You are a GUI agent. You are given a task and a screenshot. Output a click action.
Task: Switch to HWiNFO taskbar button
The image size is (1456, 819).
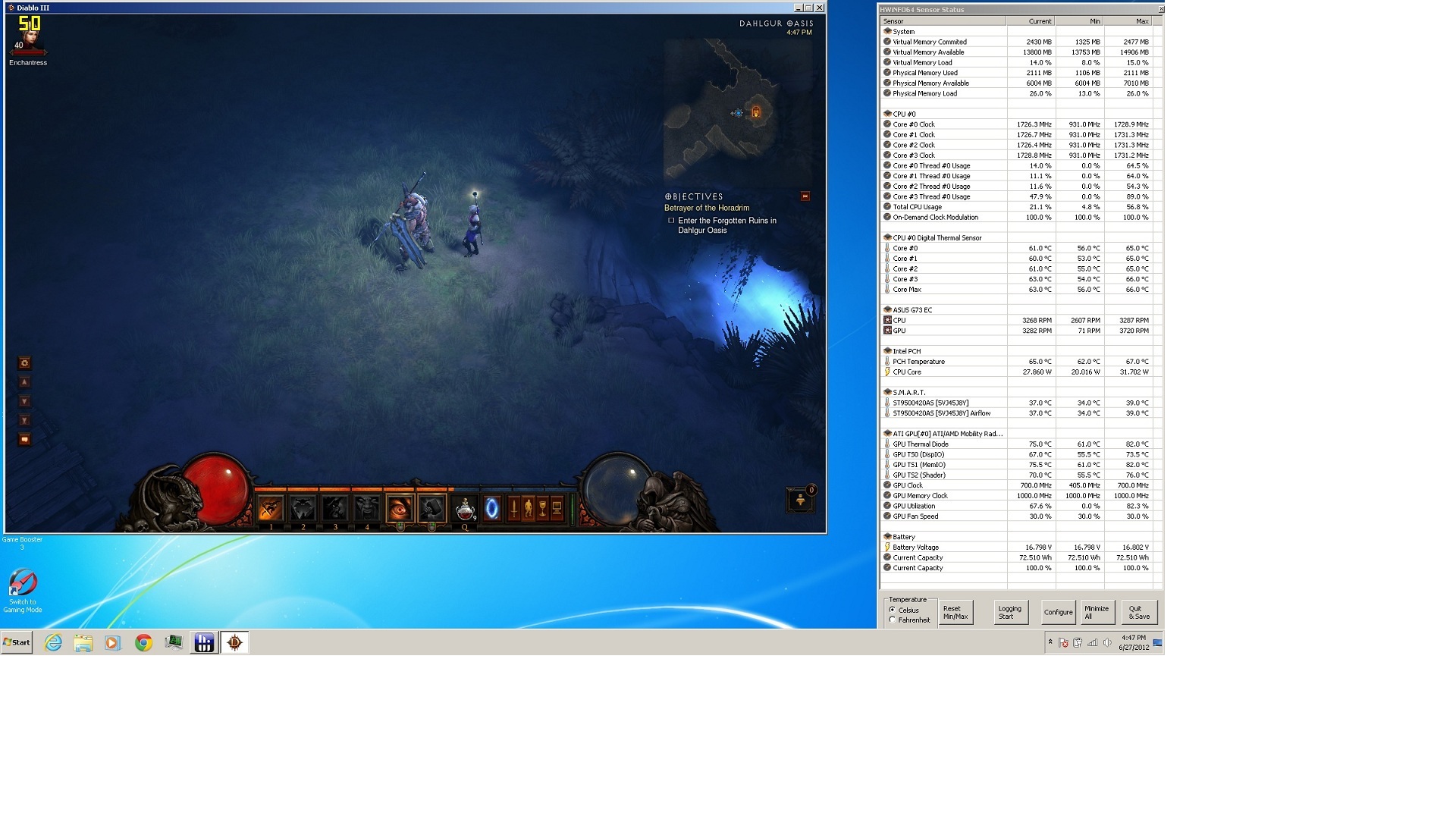click(204, 642)
